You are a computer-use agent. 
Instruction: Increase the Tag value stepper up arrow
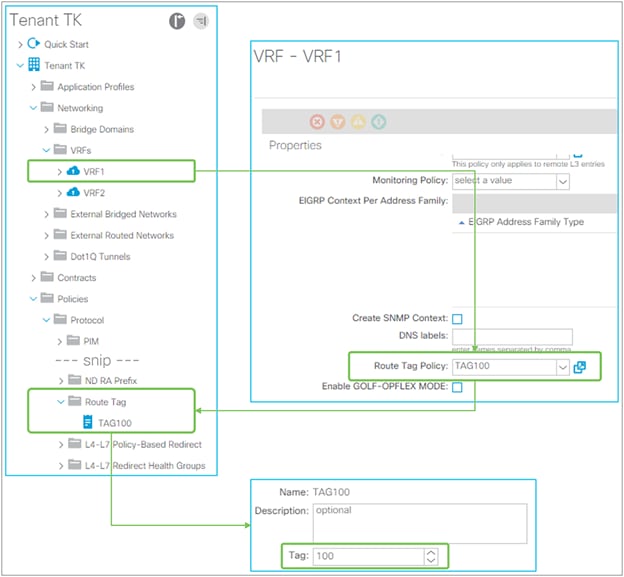tap(431, 552)
